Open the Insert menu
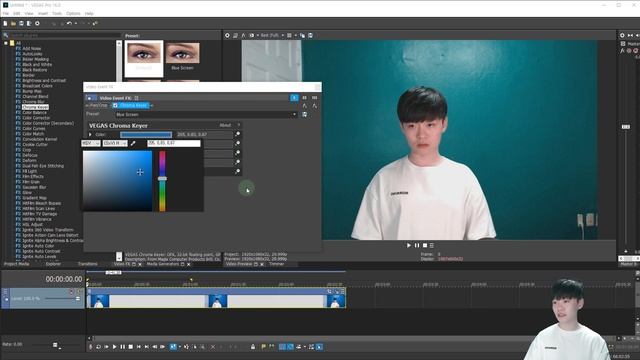The height and width of the screenshot is (360, 640). 43,13
